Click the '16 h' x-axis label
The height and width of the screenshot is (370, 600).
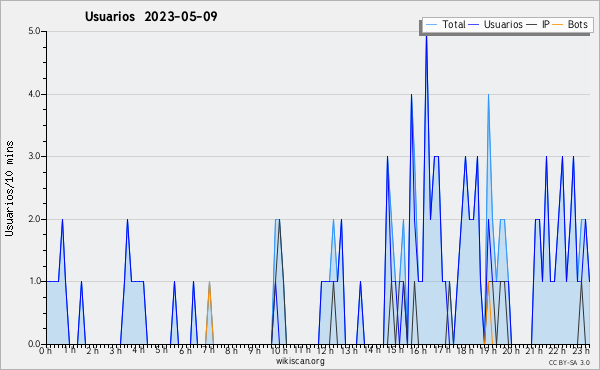tap(418, 350)
